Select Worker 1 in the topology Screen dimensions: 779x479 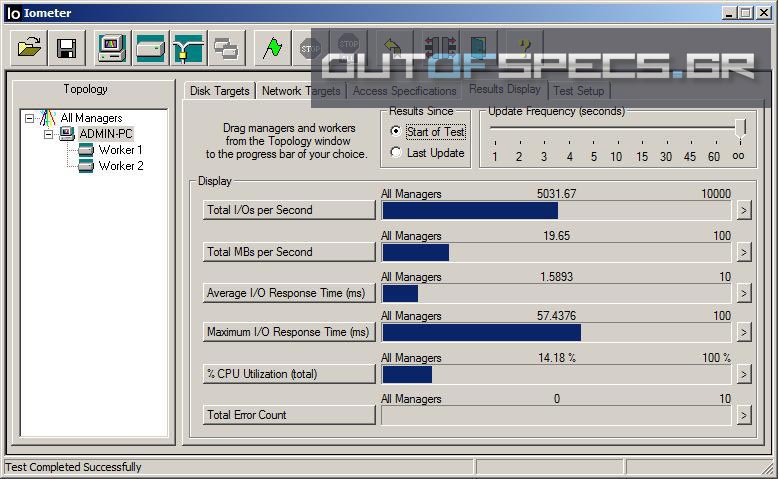pyautogui.click(x=121, y=150)
